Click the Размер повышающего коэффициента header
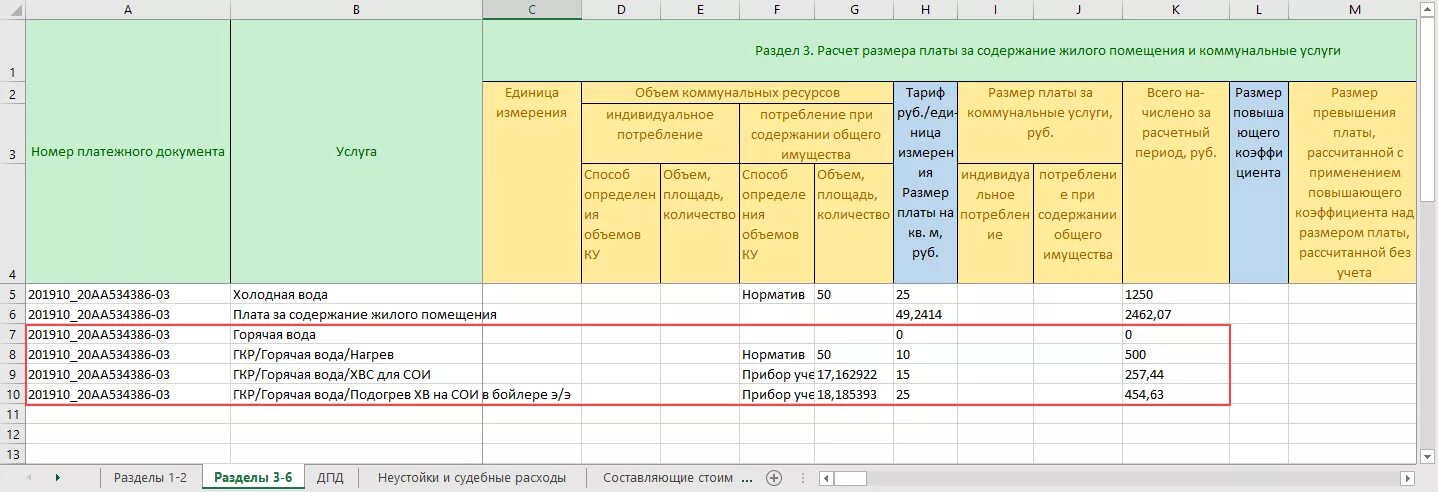This screenshot has height=492, width=1438. (1259, 182)
